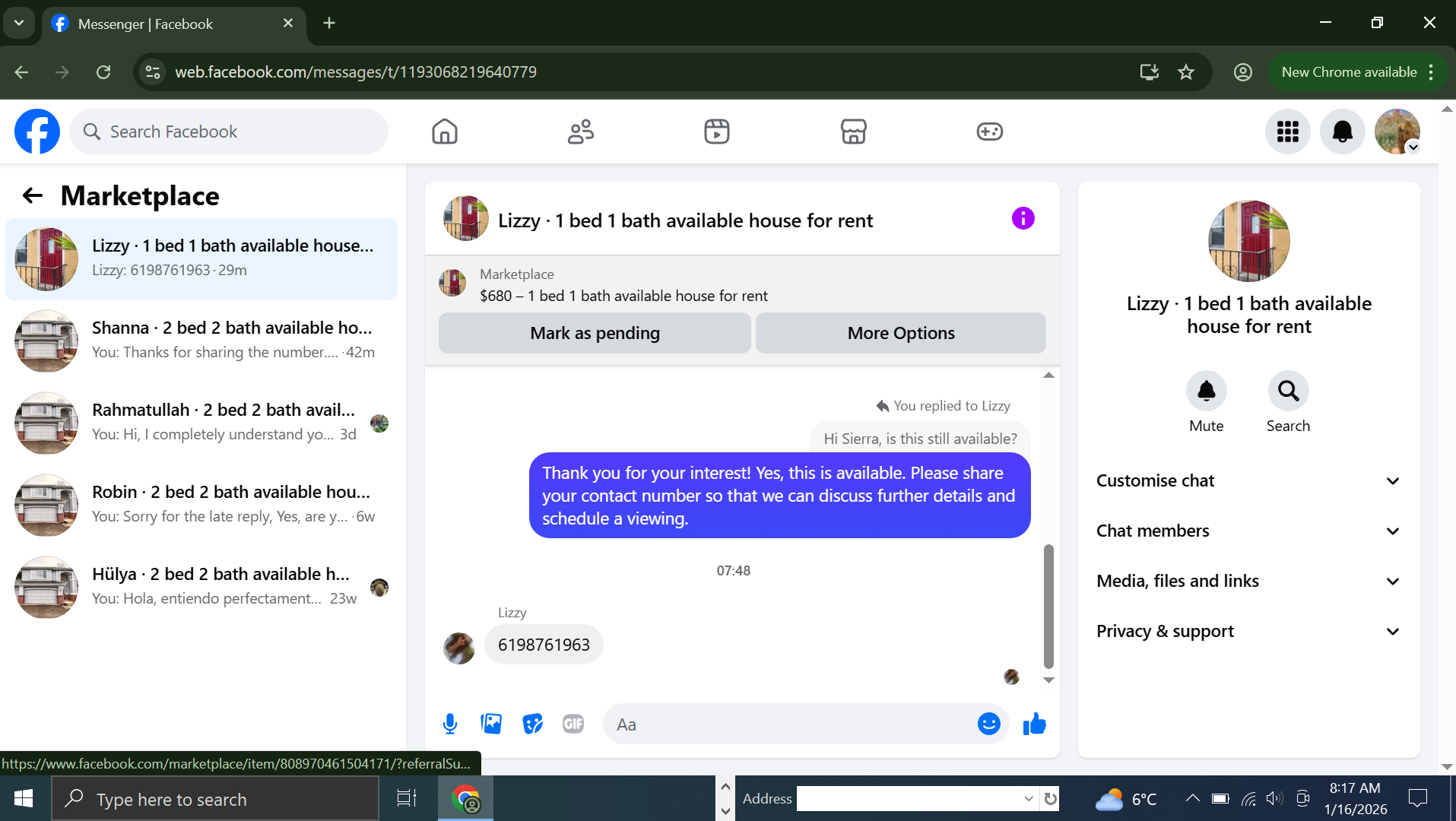The height and width of the screenshot is (821, 1456).
Task: Open site information icon in address bar
Action: click(x=153, y=72)
